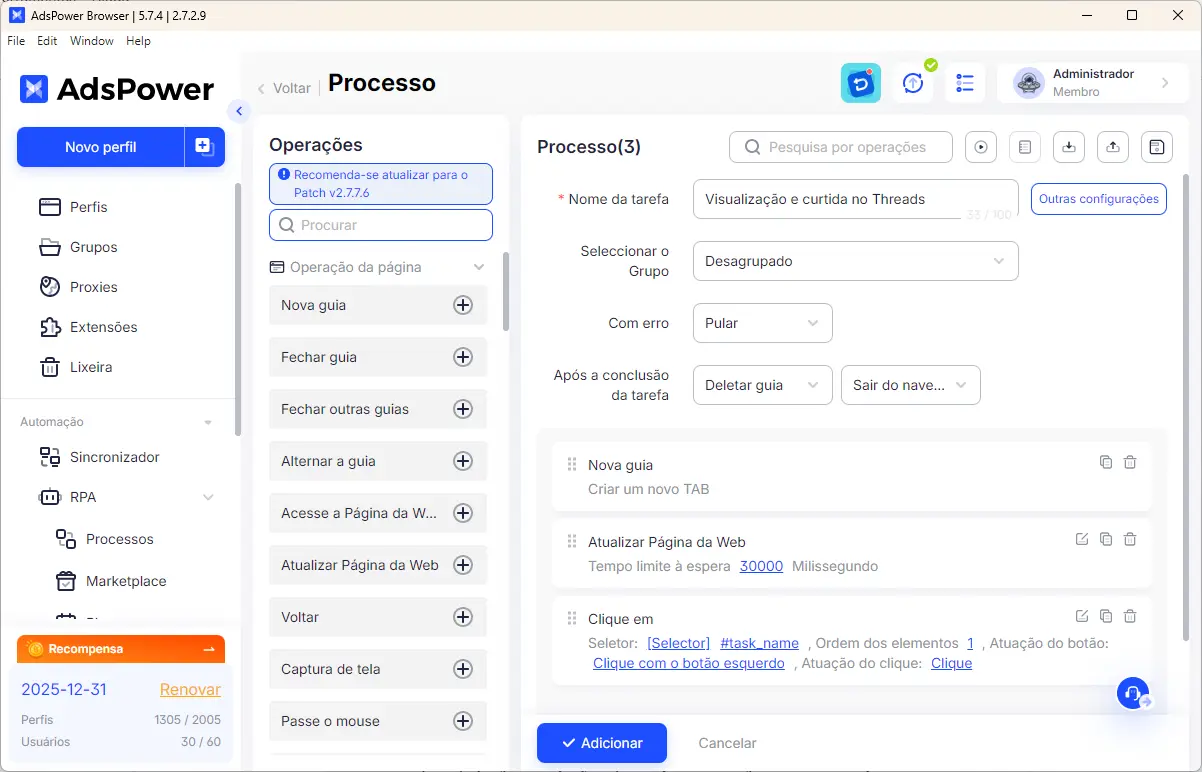
Task: Add Atualizar Página da Web operation plus icon
Action: click(463, 565)
